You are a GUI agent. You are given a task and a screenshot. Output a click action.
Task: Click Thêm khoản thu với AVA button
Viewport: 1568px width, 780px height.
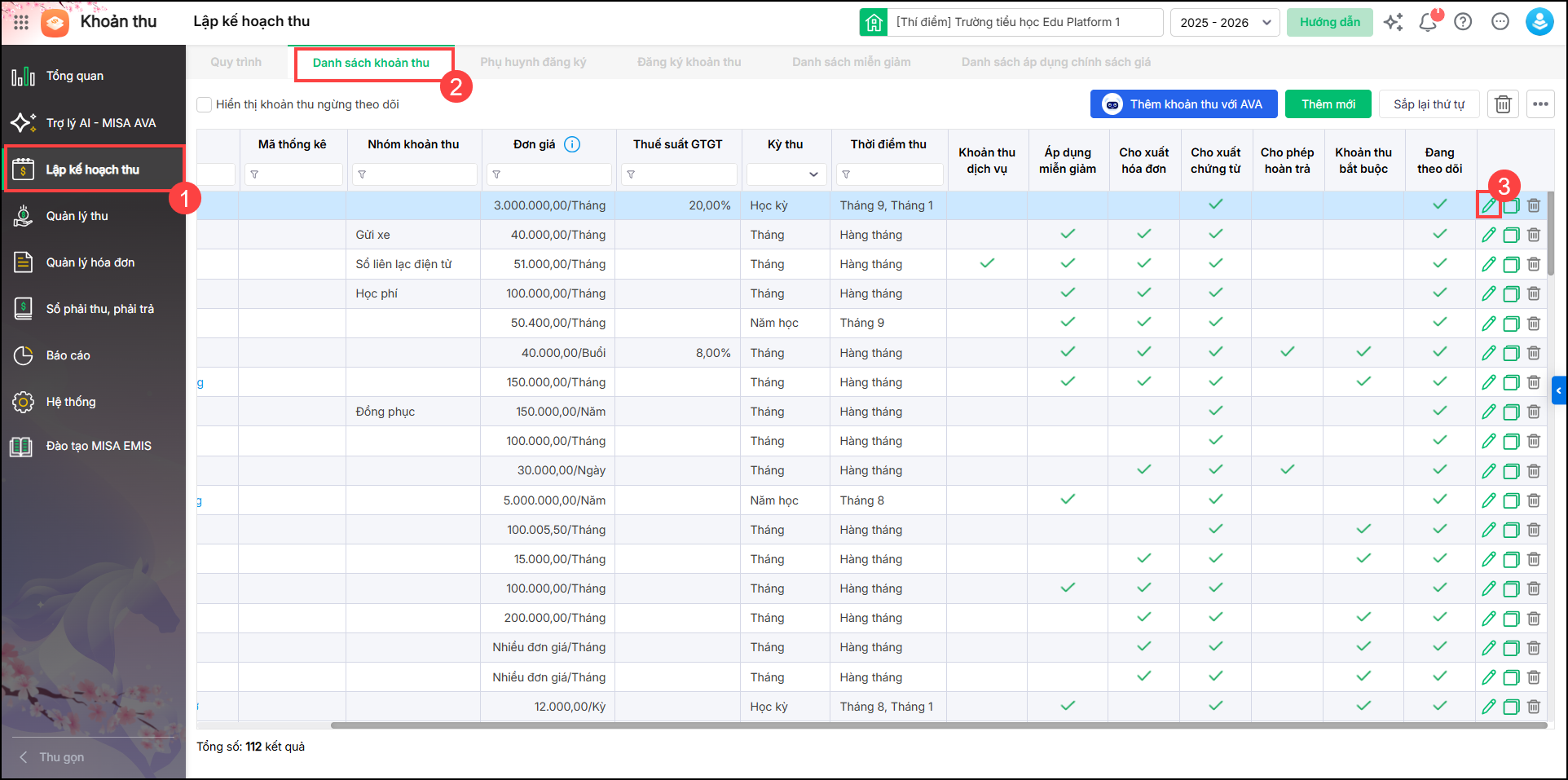click(1183, 104)
